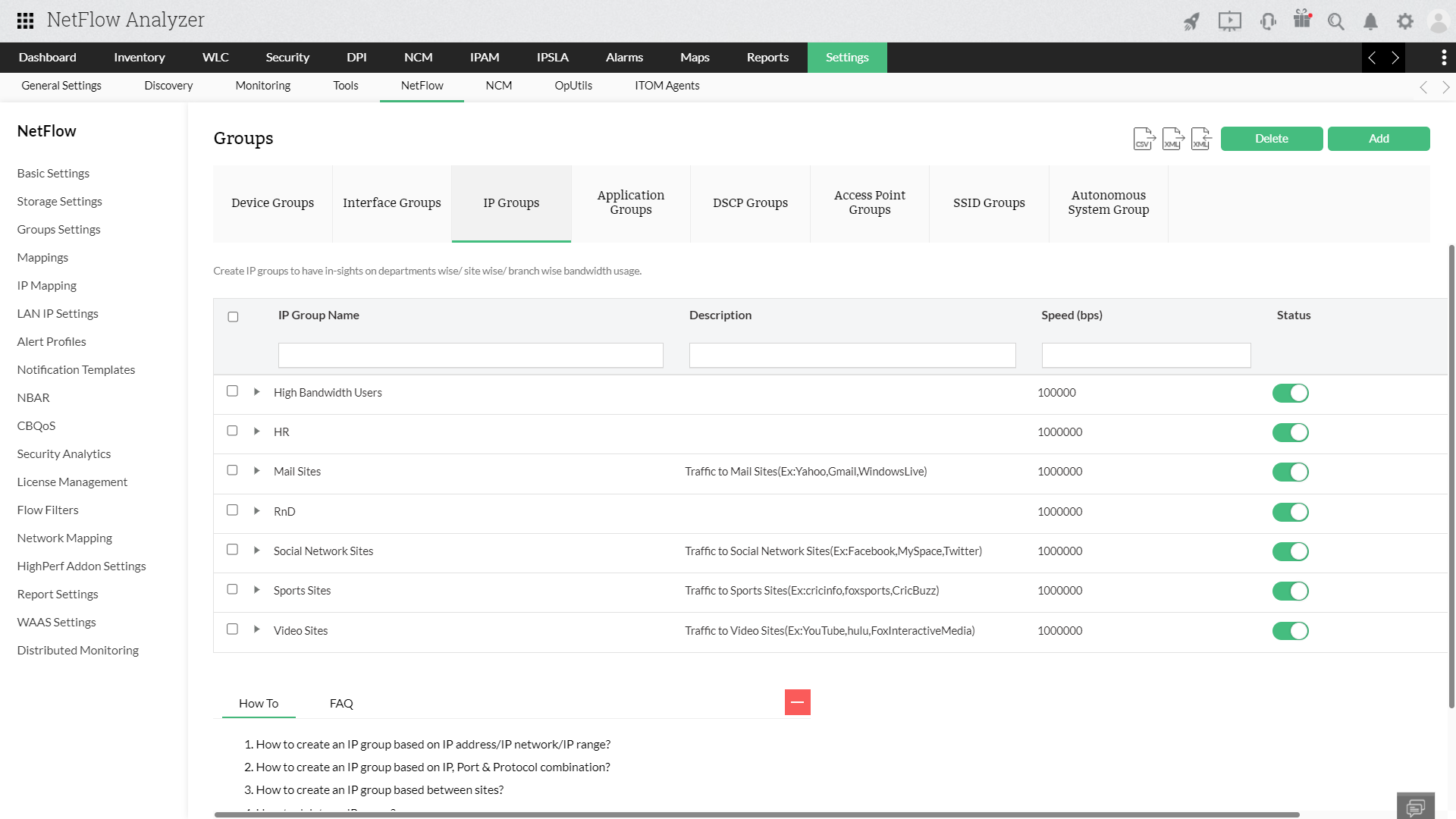This screenshot has height=819, width=1456.
Task: Export groups to XML format
Action: coord(1172,139)
